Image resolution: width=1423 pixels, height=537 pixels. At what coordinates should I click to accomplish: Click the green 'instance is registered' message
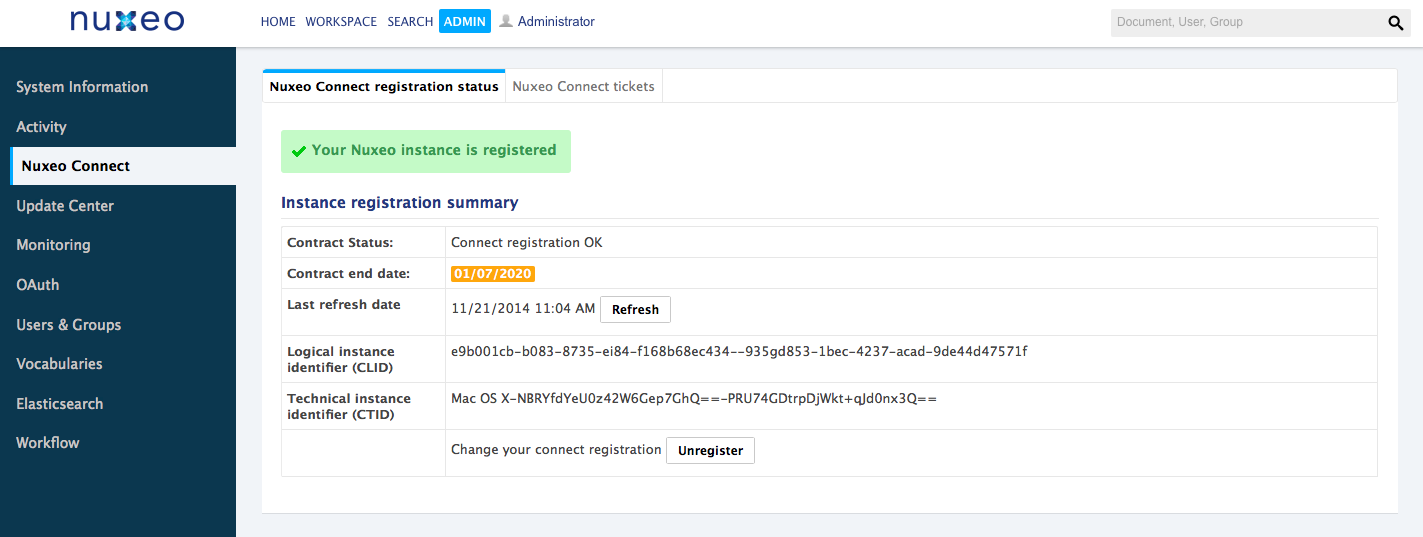(x=426, y=151)
